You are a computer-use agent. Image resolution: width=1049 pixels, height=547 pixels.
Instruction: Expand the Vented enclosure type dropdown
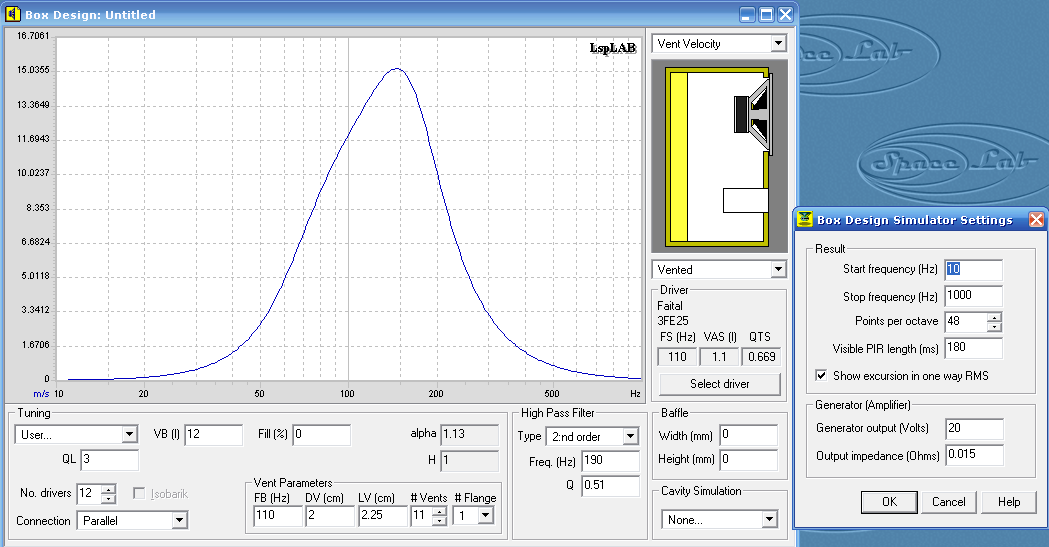[x=778, y=270]
